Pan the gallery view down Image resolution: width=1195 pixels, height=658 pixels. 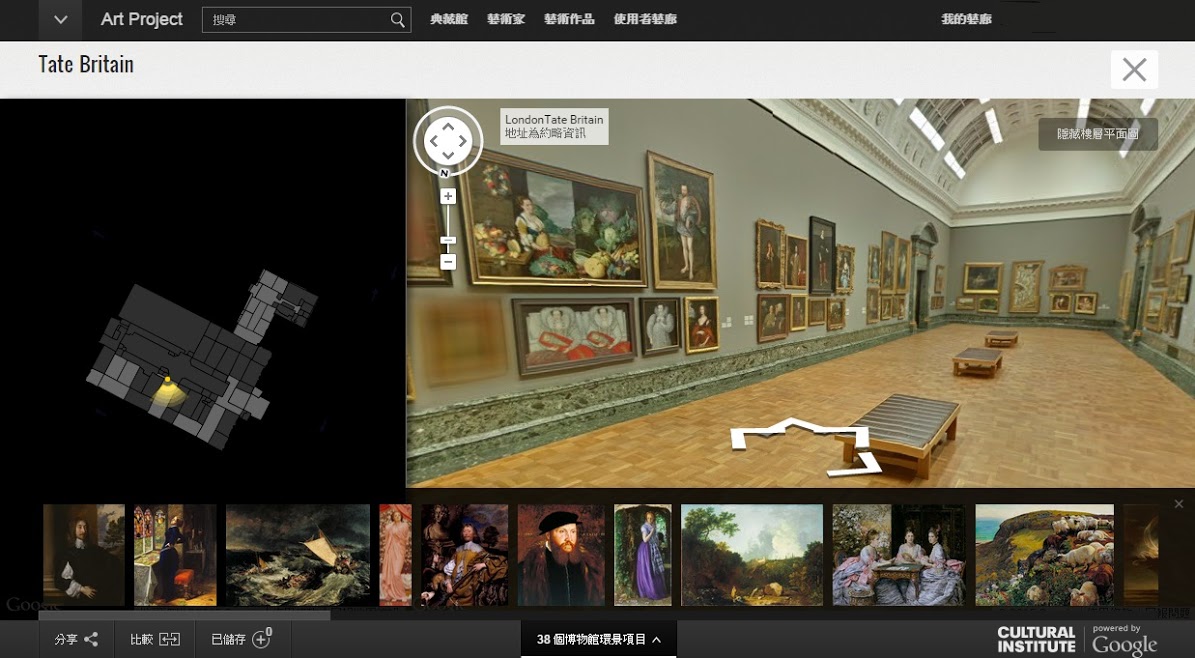[x=448, y=155]
